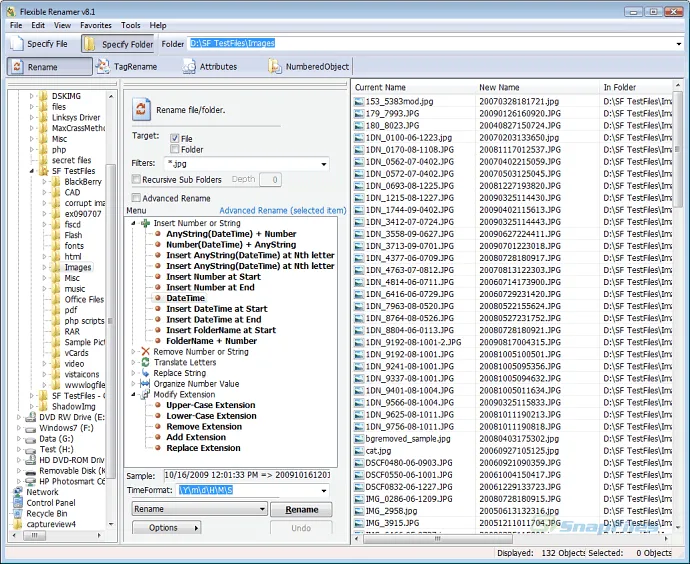Screen dimensions: 690x564
Task: Click the Options button
Action: click(166, 527)
